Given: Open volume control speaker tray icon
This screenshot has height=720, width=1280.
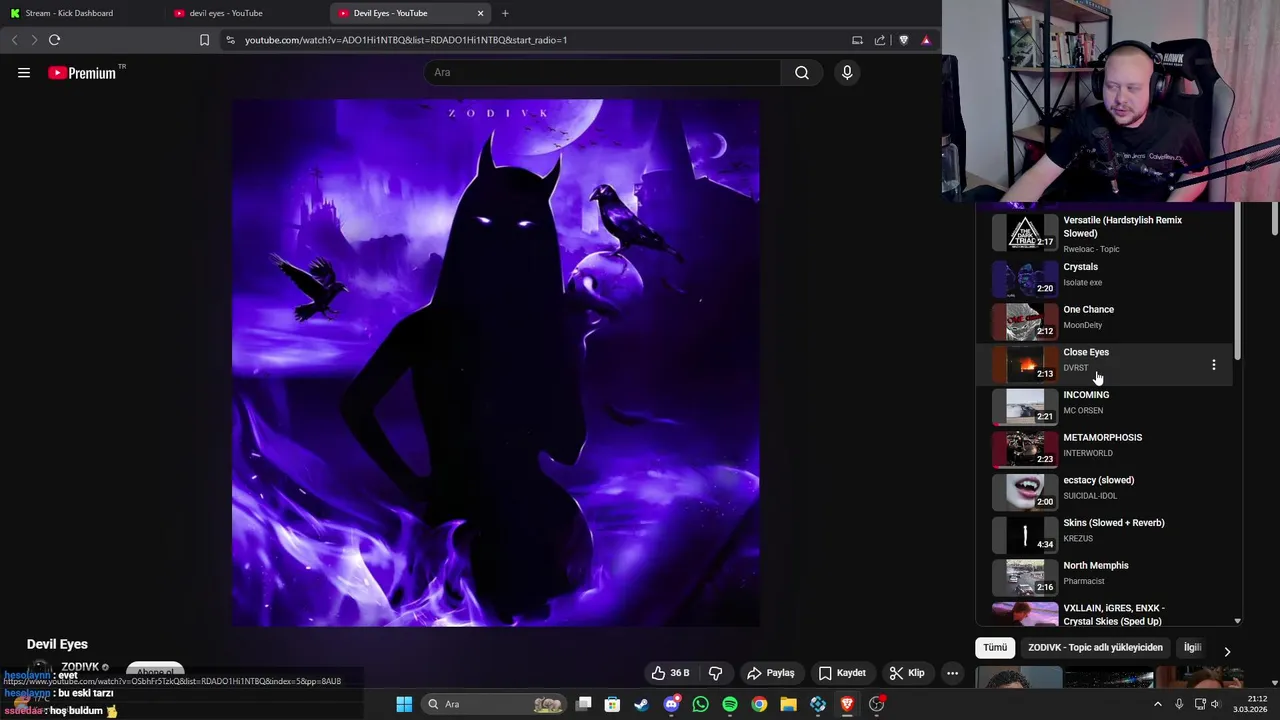Looking at the screenshot, I should [x=1215, y=704].
